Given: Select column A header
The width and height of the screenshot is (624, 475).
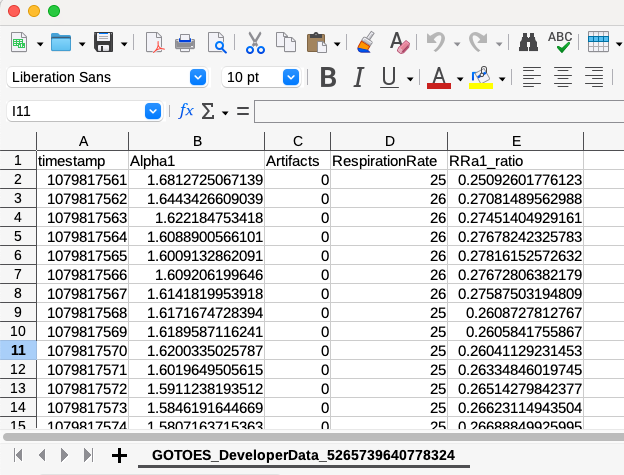Looking at the screenshot, I should [83, 141].
